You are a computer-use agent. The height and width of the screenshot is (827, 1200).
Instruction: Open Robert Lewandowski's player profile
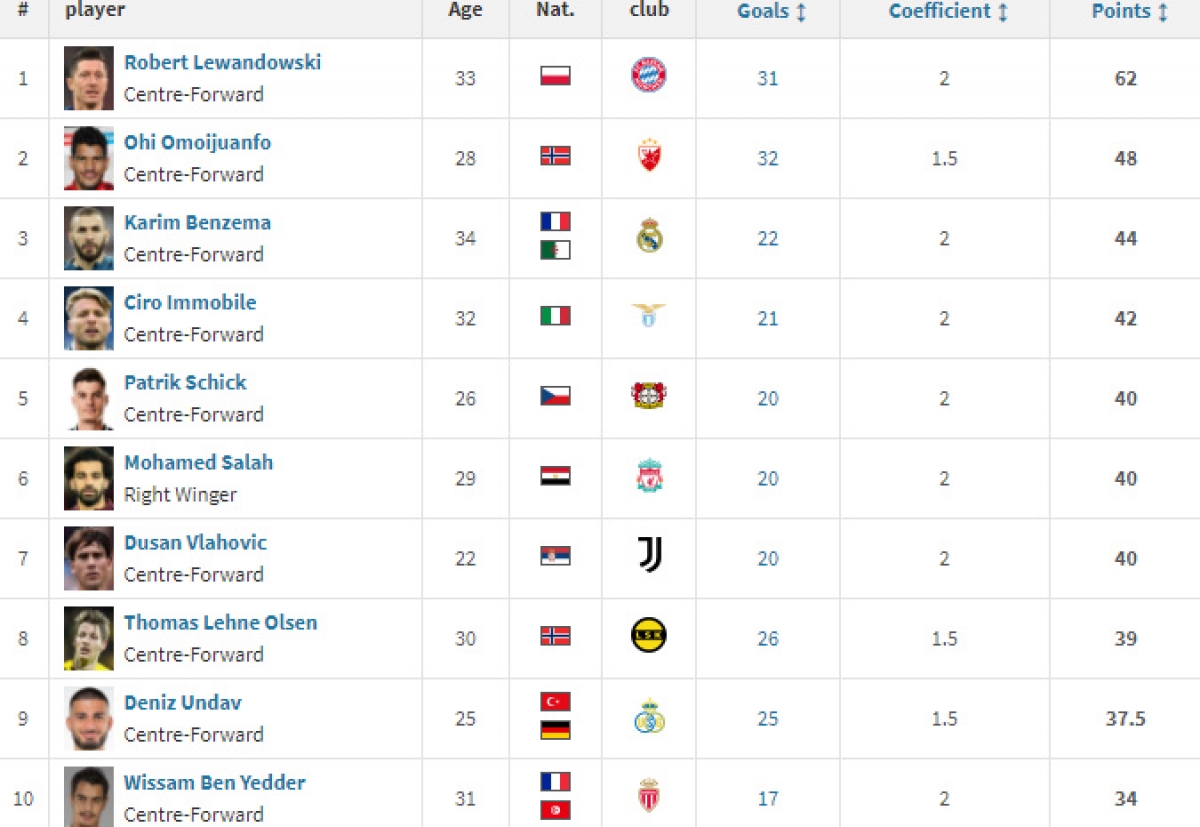coord(222,62)
